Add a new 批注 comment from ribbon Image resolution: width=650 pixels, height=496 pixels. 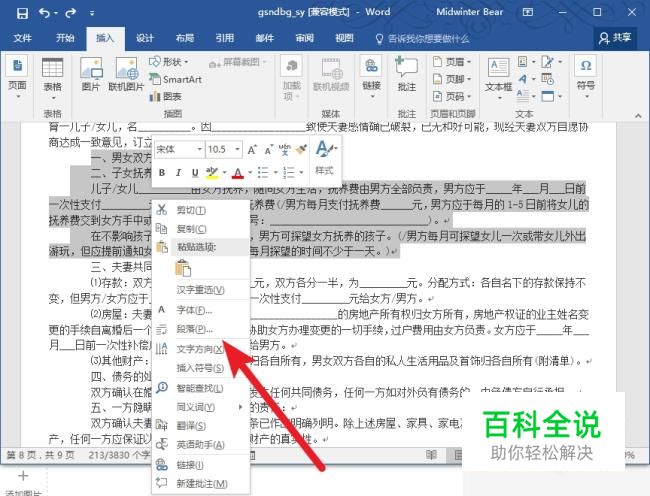[x=407, y=75]
